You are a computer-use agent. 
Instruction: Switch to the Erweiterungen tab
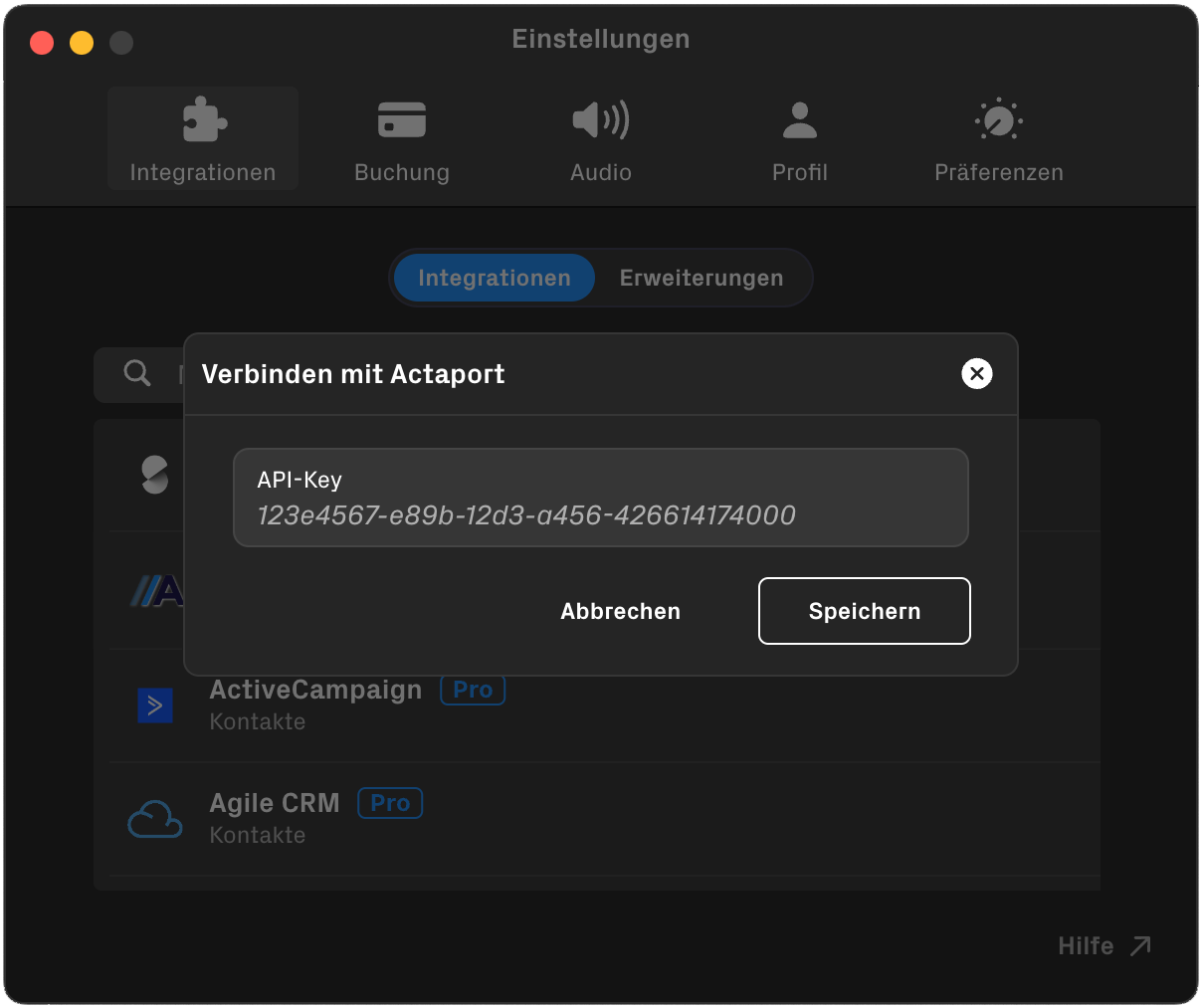[702, 278]
